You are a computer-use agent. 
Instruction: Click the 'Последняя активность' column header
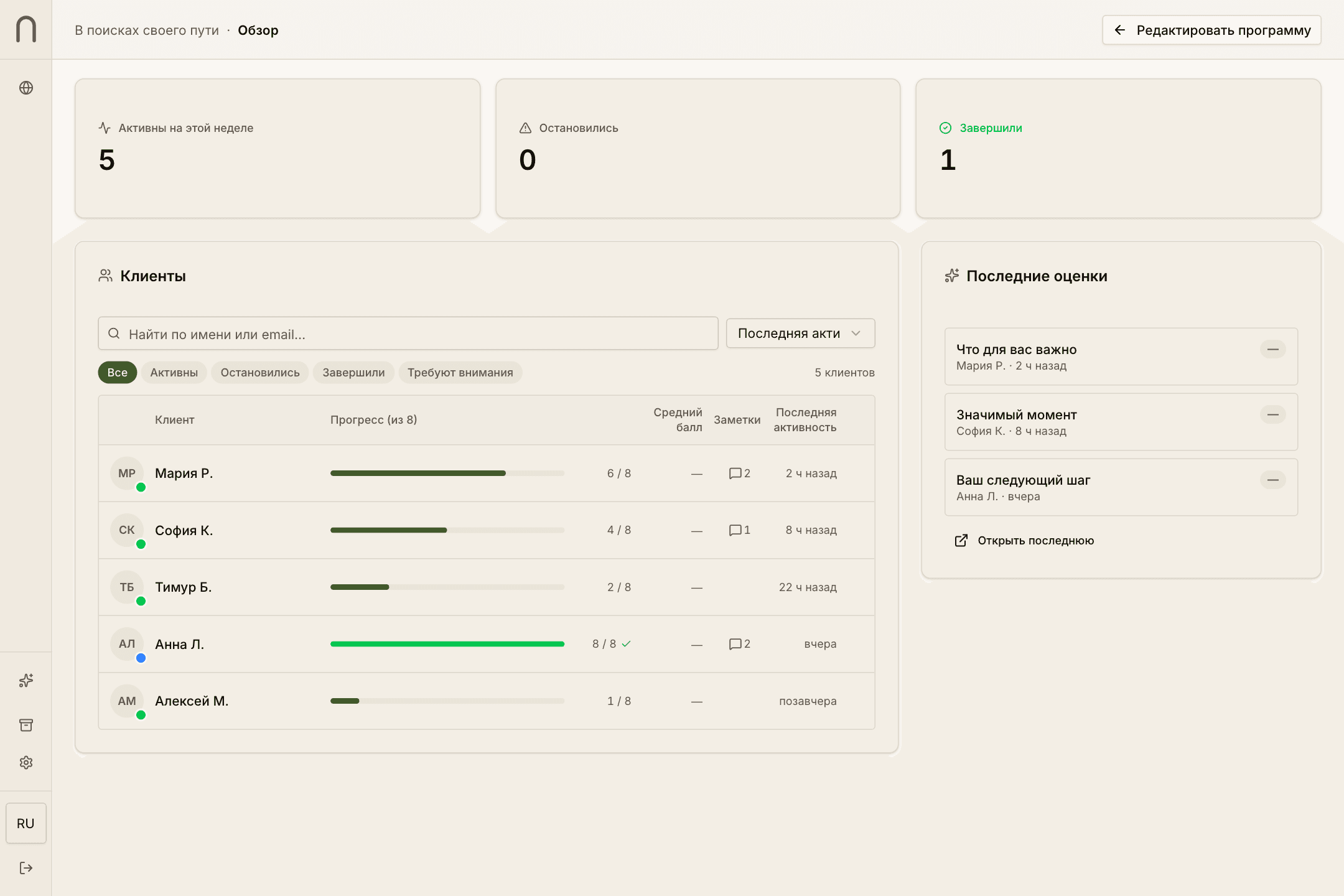[805, 420]
